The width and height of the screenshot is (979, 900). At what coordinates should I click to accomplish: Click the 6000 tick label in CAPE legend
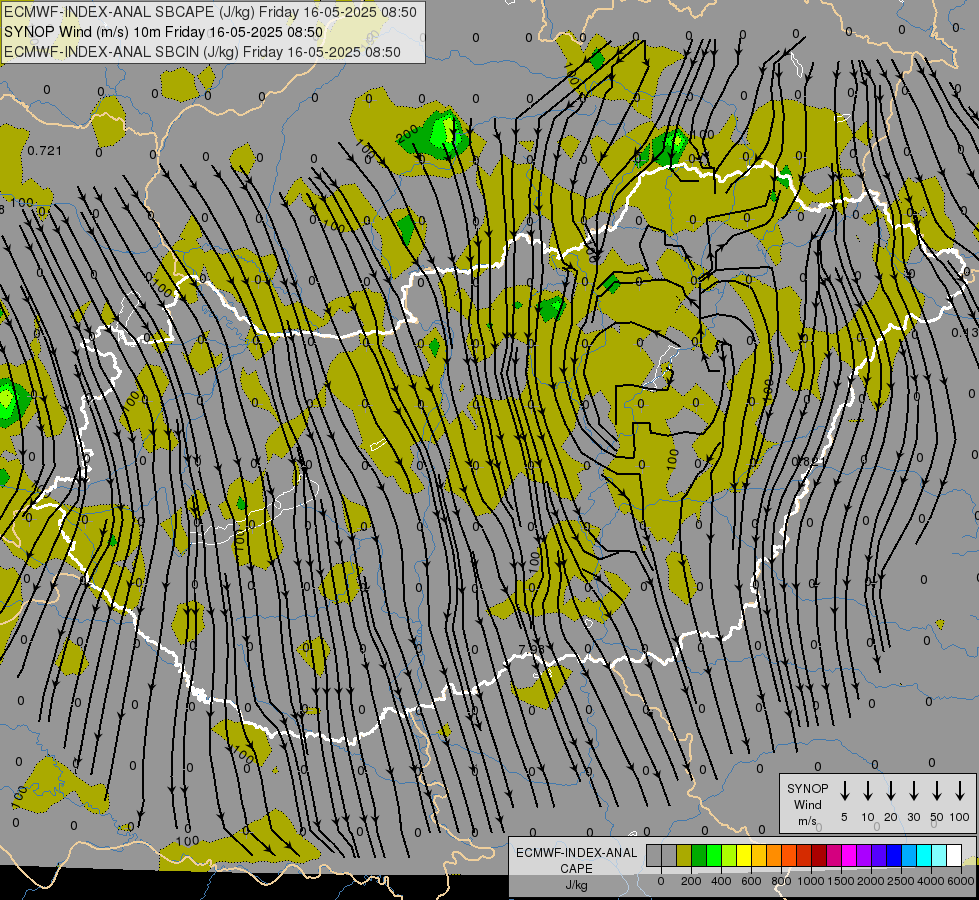click(x=961, y=881)
